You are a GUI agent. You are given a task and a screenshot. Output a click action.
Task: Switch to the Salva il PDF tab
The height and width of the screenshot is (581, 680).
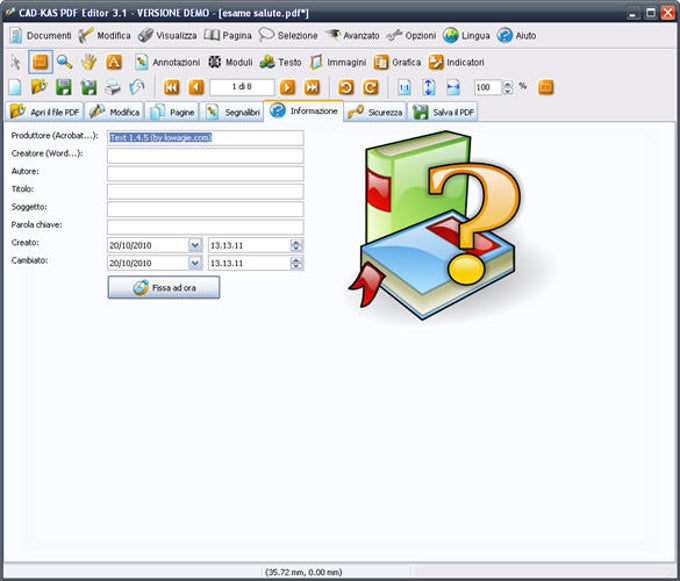(x=443, y=112)
